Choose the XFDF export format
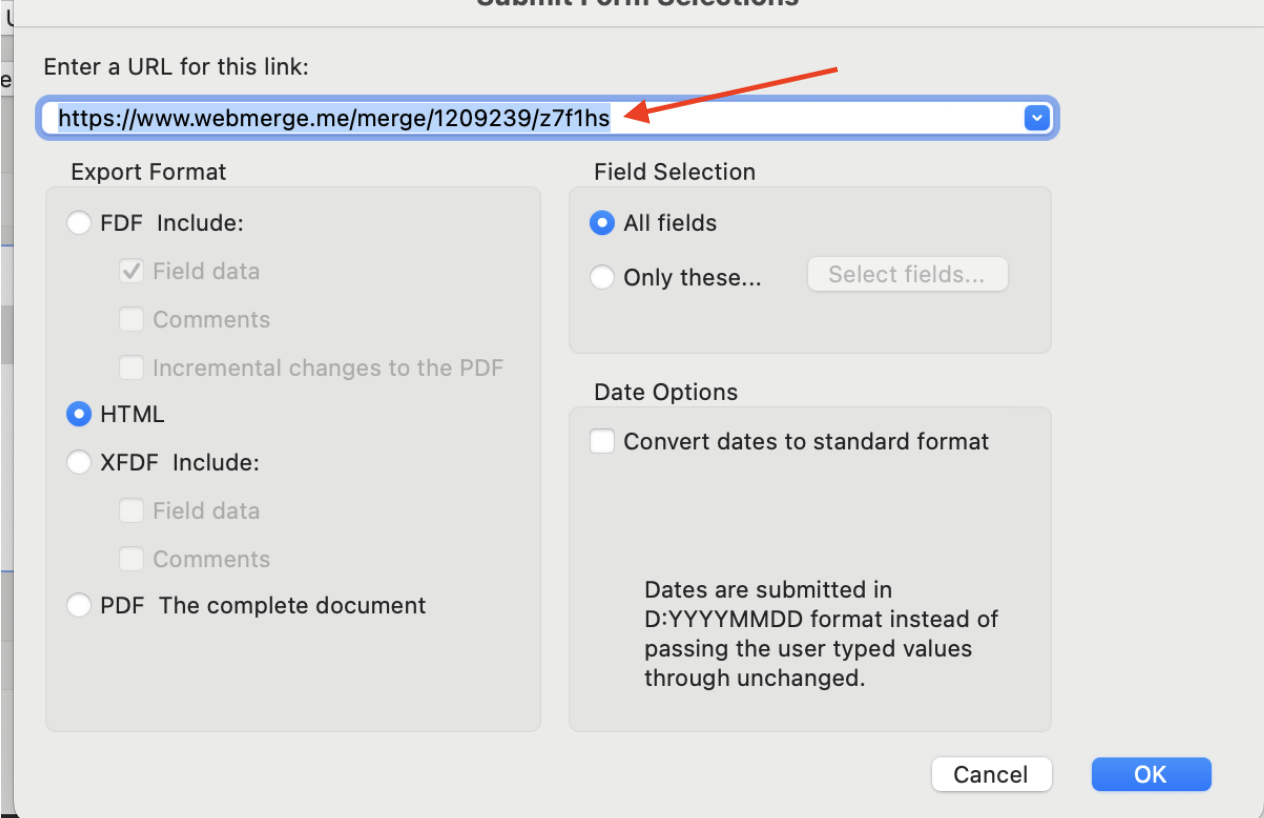 [79, 463]
